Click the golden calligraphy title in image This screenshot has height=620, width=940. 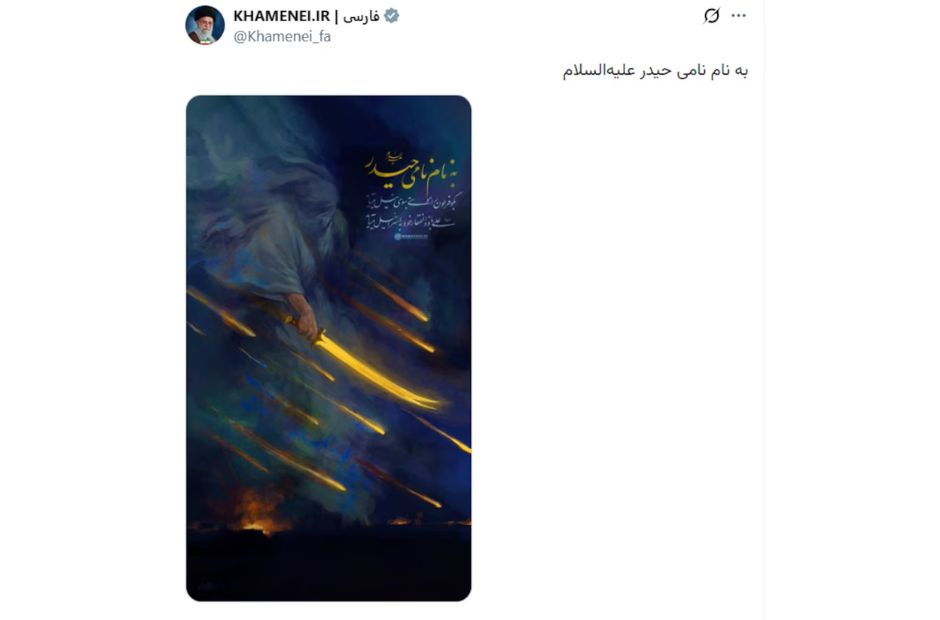pos(414,173)
